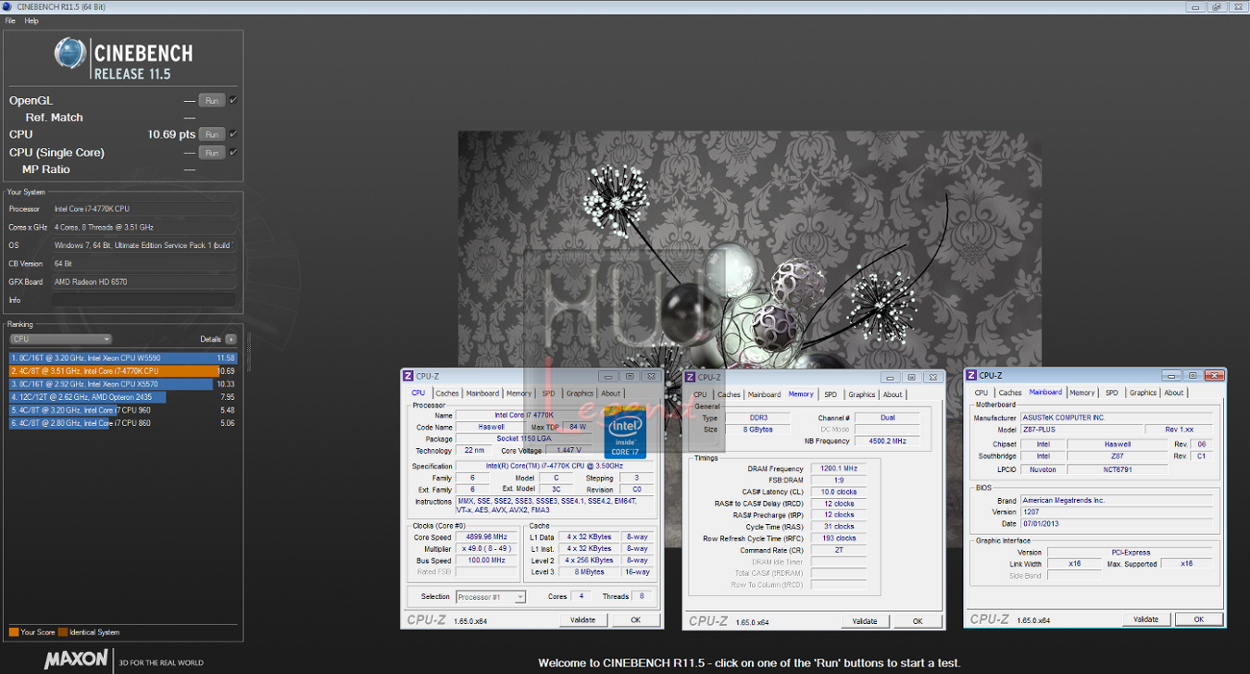
Task: Toggle the OpenGL test checkbox
Action: [233, 100]
